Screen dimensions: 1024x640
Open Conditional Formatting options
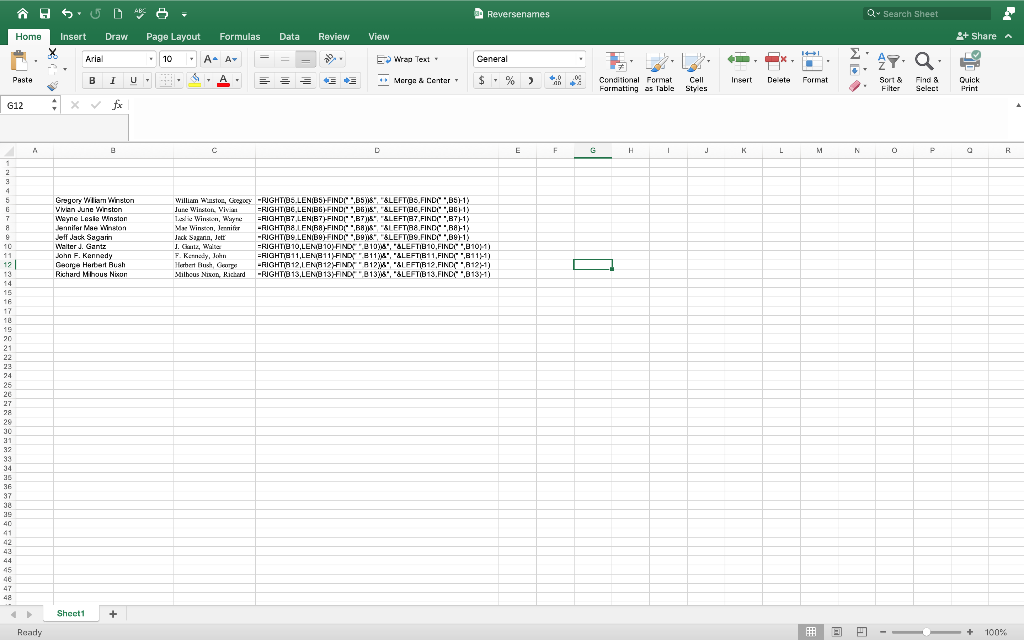click(x=618, y=70)
